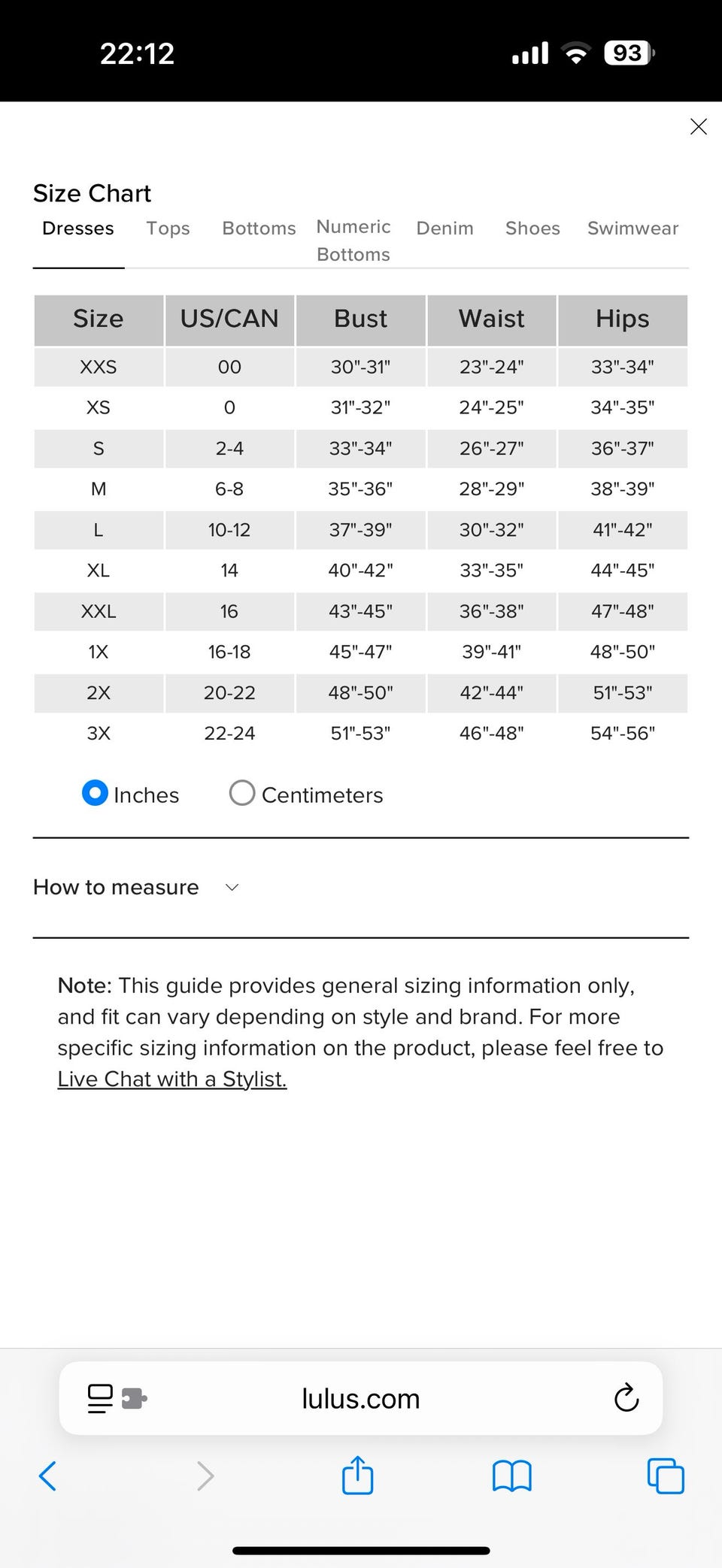
Task: Switch to the Tops tab
Action: (x=168, y=229)
